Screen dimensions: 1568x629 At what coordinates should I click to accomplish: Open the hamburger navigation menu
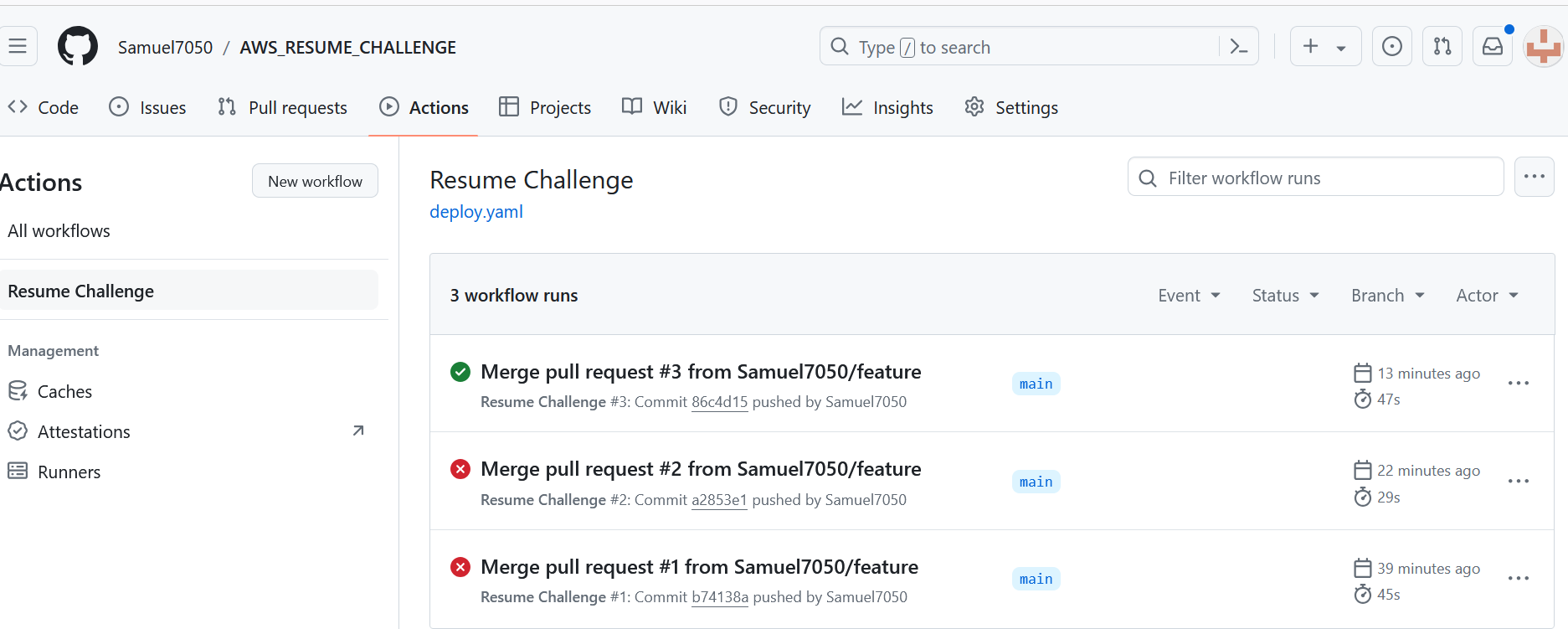pos(18,46)
